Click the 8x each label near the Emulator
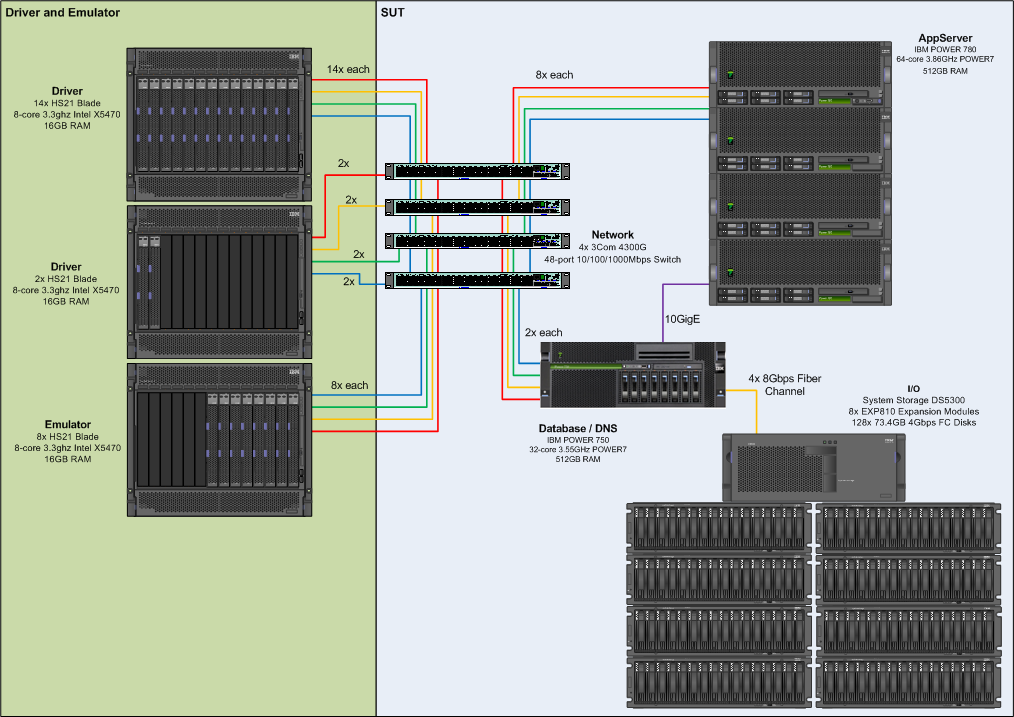Screen dimensions: 1014x717 coord(349,384)
